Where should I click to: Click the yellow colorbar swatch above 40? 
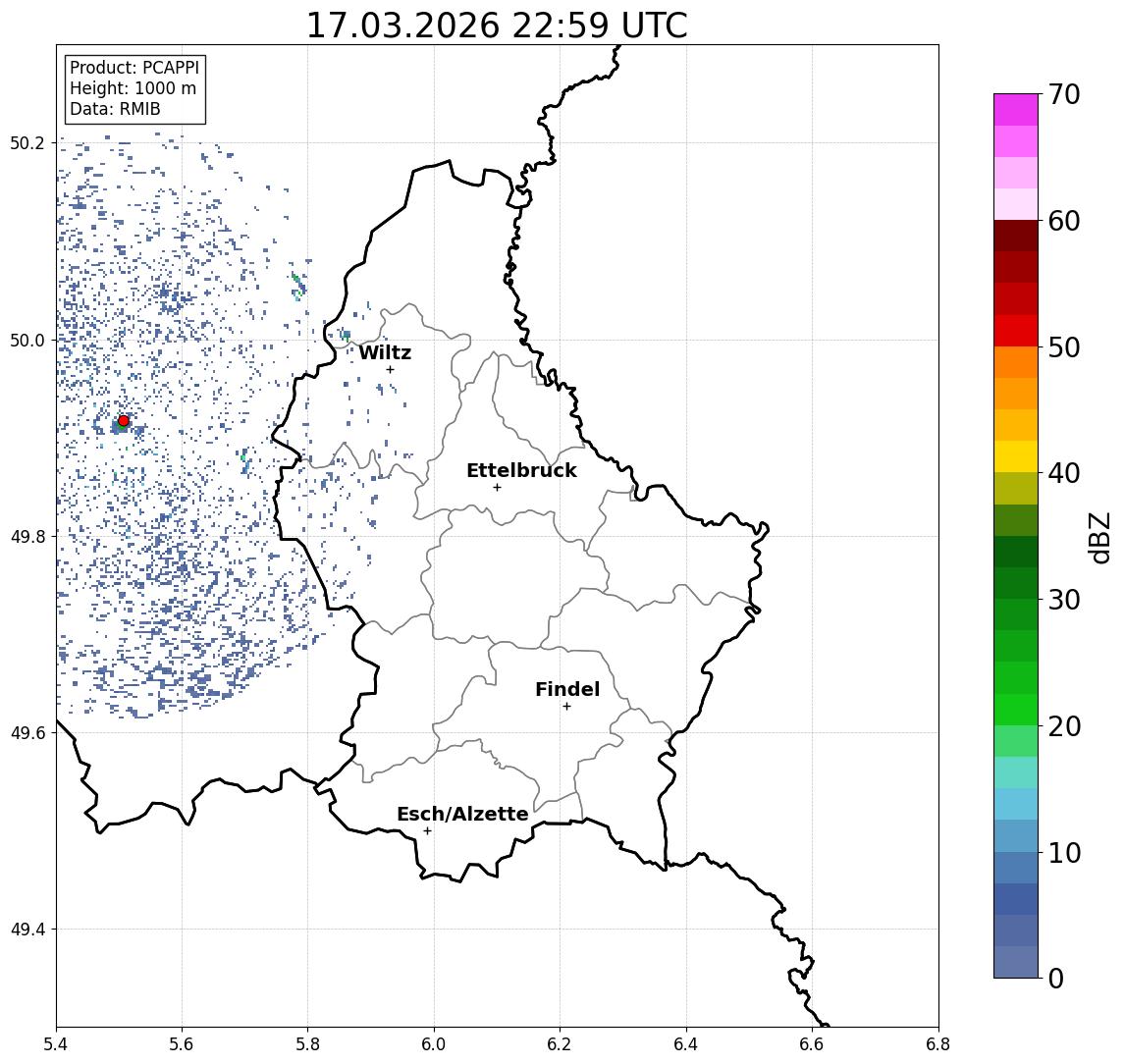click(1016, 456)
